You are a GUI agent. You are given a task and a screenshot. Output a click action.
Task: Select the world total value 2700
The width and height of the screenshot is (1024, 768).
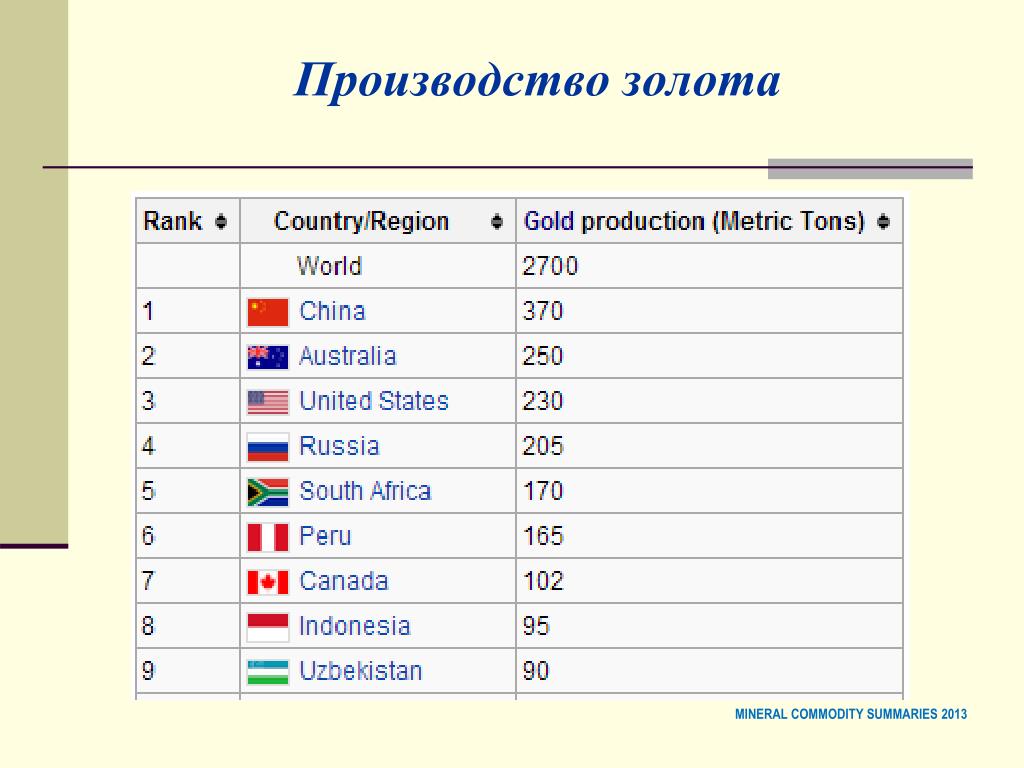pyautogui.click(x=551, y=266)
